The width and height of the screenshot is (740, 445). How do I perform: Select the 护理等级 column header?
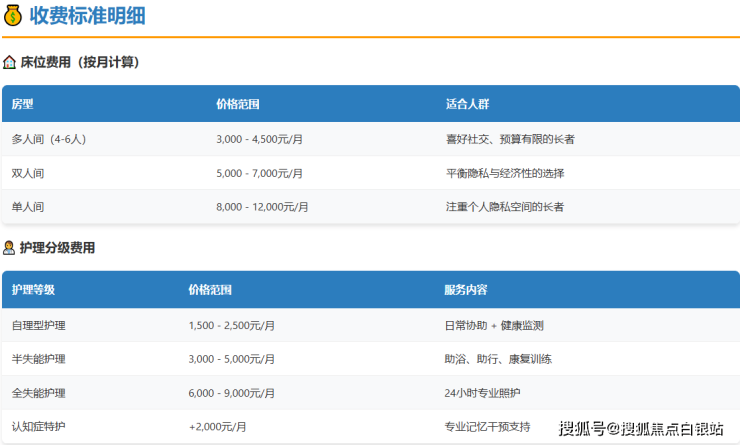tap(33, 290)
